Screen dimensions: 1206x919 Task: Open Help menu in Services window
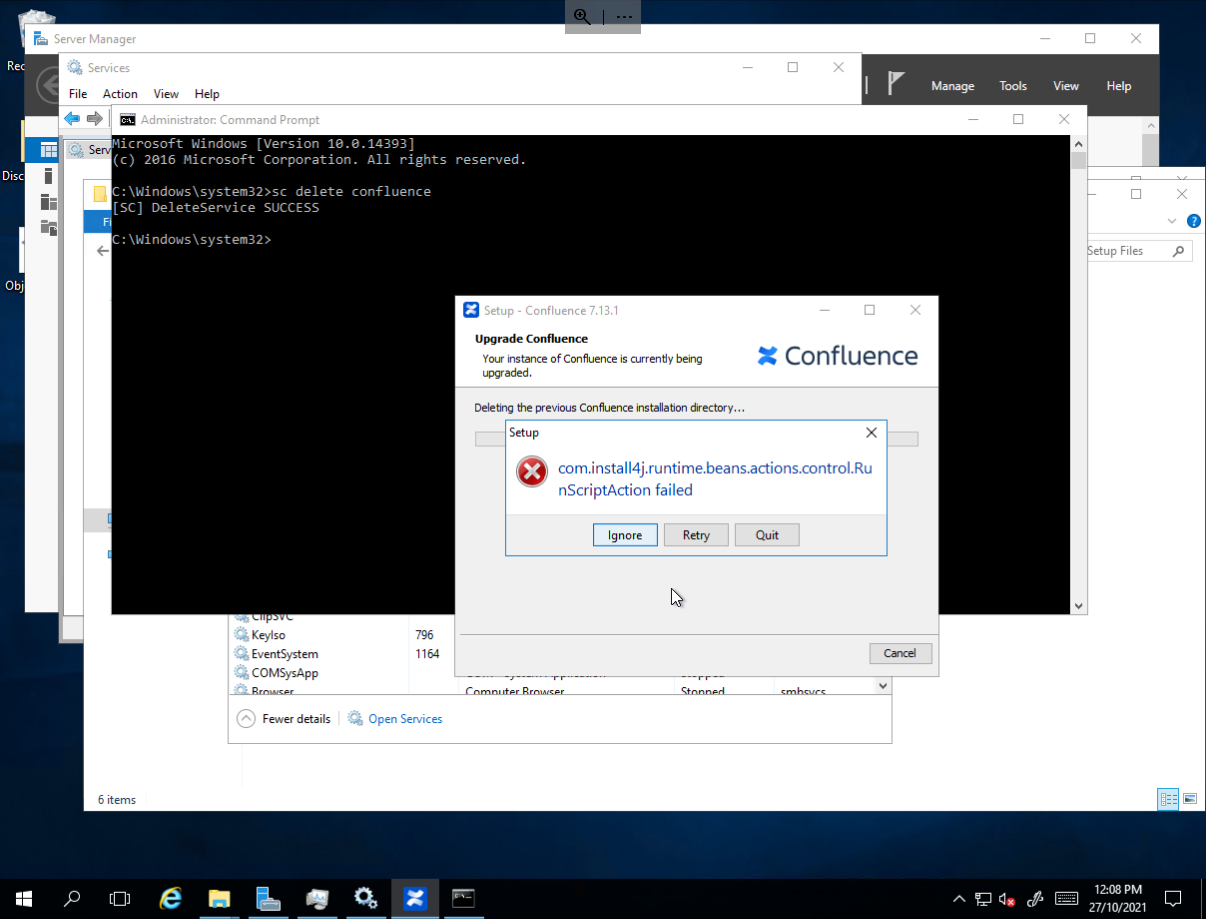[x=207, y=94]
